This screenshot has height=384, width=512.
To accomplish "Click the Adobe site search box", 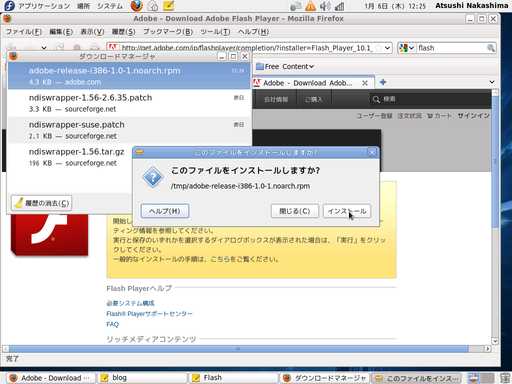I will [x=430, y=99].
